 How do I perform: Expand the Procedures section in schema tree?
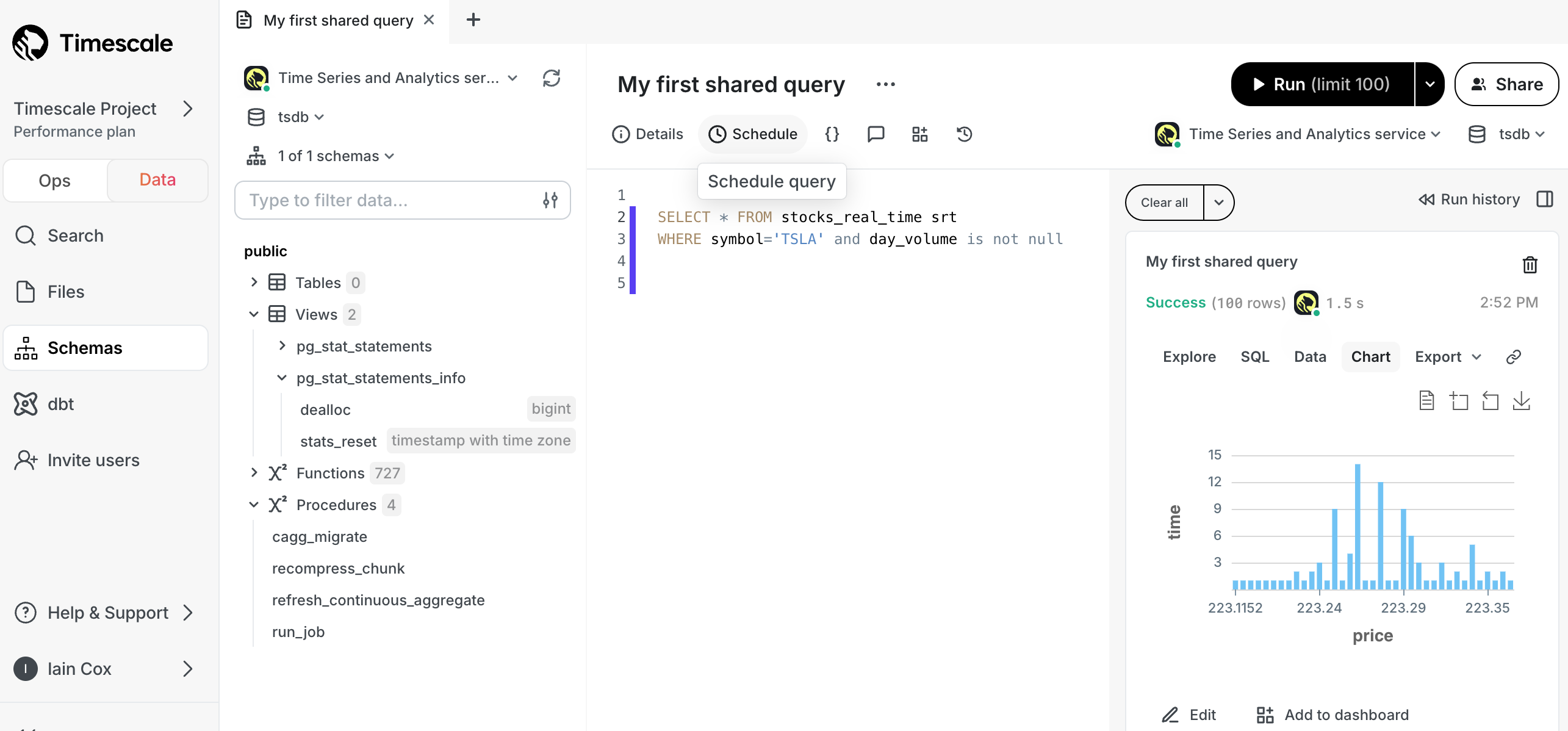(253, 504)
